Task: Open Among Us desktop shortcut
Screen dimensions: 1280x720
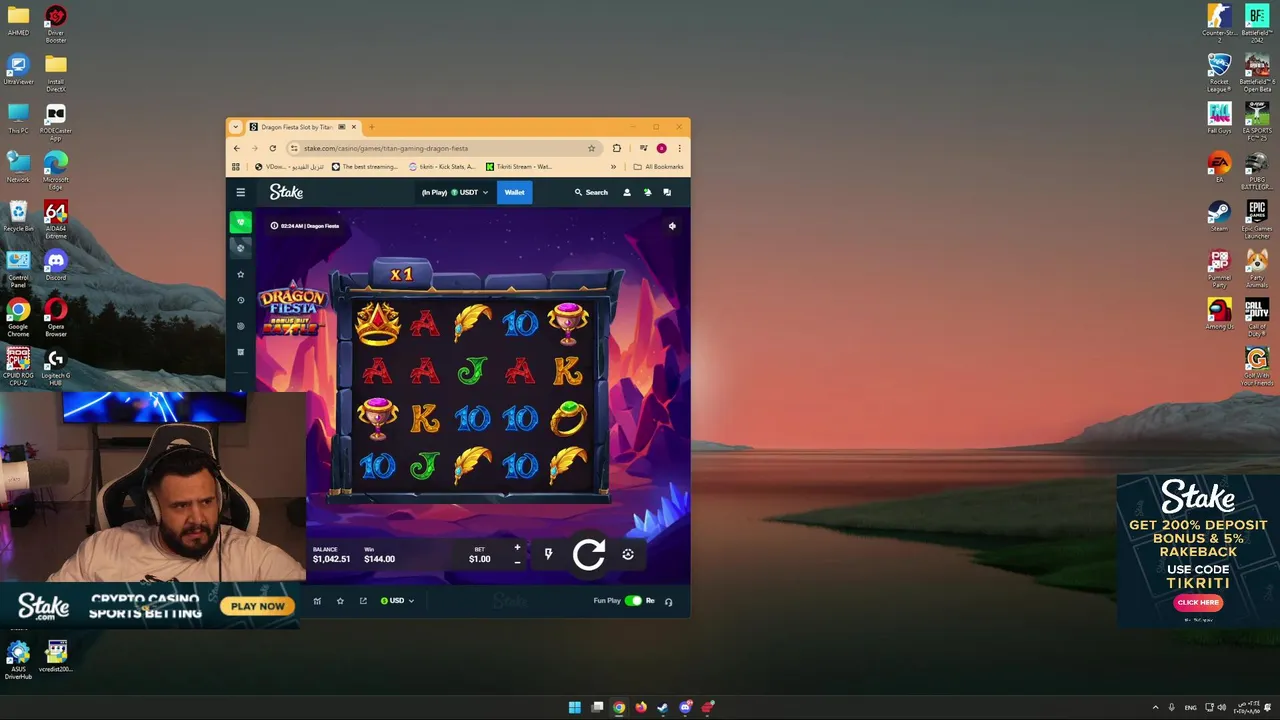Action: point(1219,315)
